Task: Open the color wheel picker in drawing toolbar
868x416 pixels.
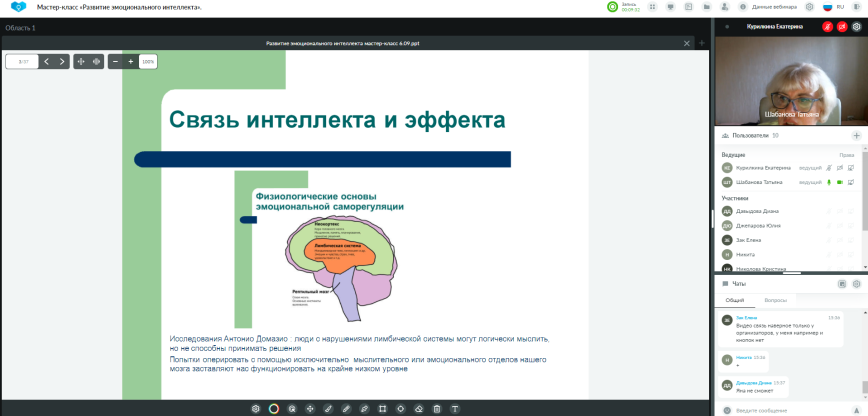Action: click(273, 408)
